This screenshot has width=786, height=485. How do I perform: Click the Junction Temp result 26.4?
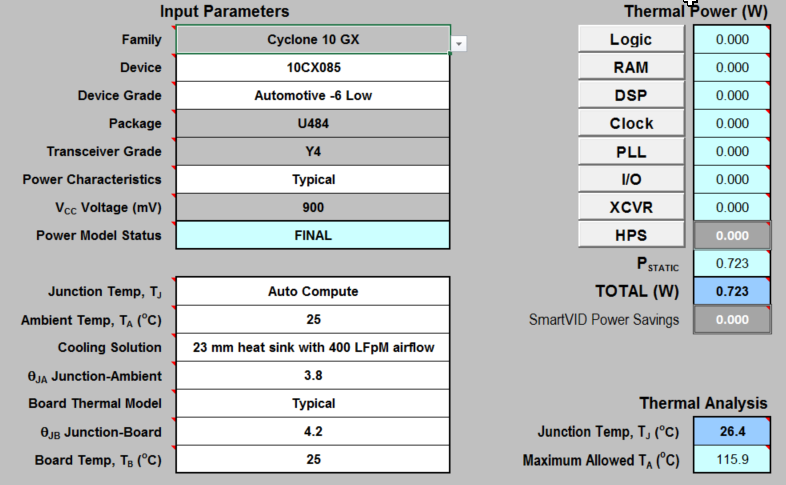pyautogui.click(x=732, y=431)
